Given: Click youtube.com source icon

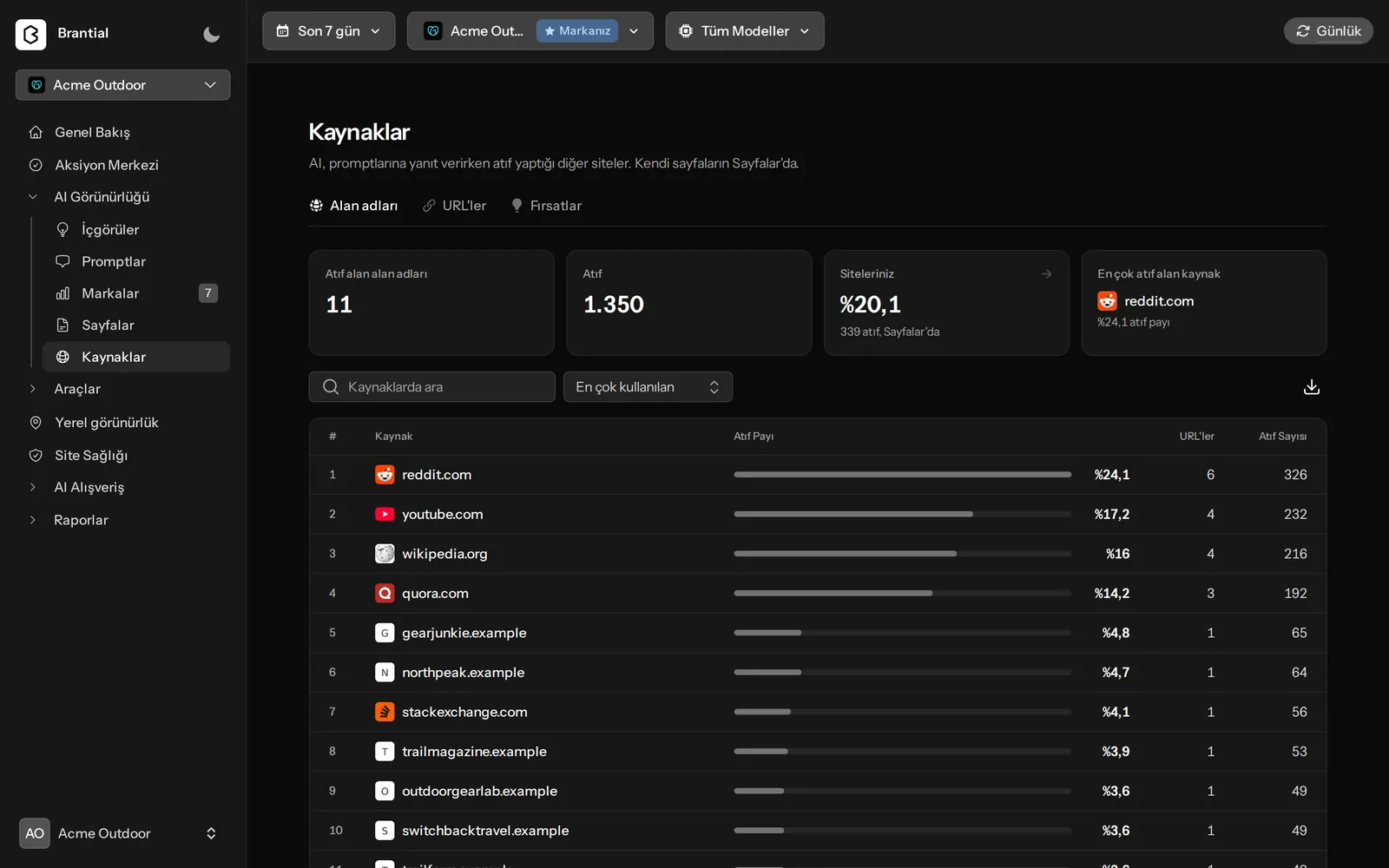Looking at the screenshot, I should (x=385, y=514).
